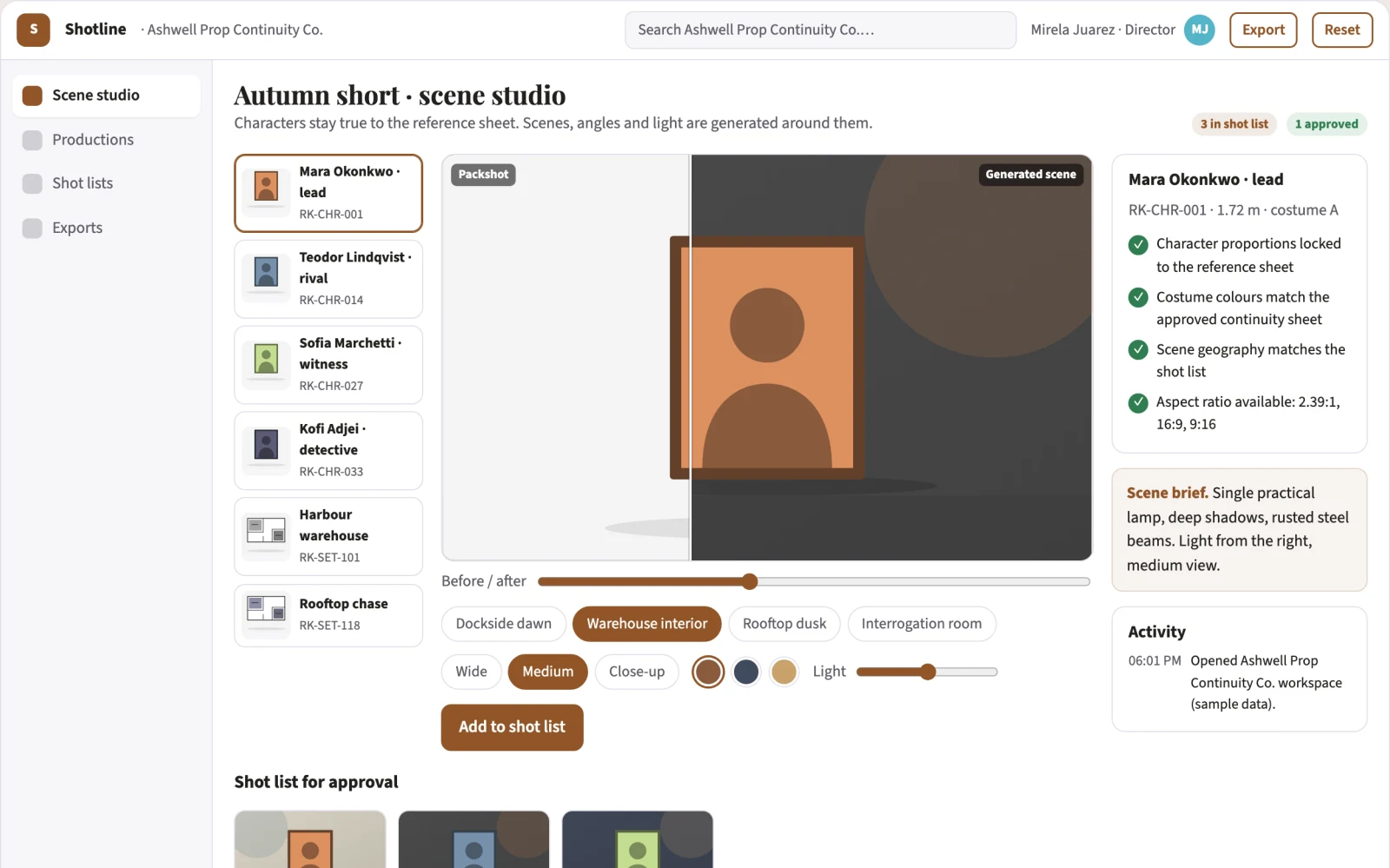1390x868 pixels.
Task: Choose the Rooftop dusk scene
Action: pyautogui.click(x=784, y=624)
